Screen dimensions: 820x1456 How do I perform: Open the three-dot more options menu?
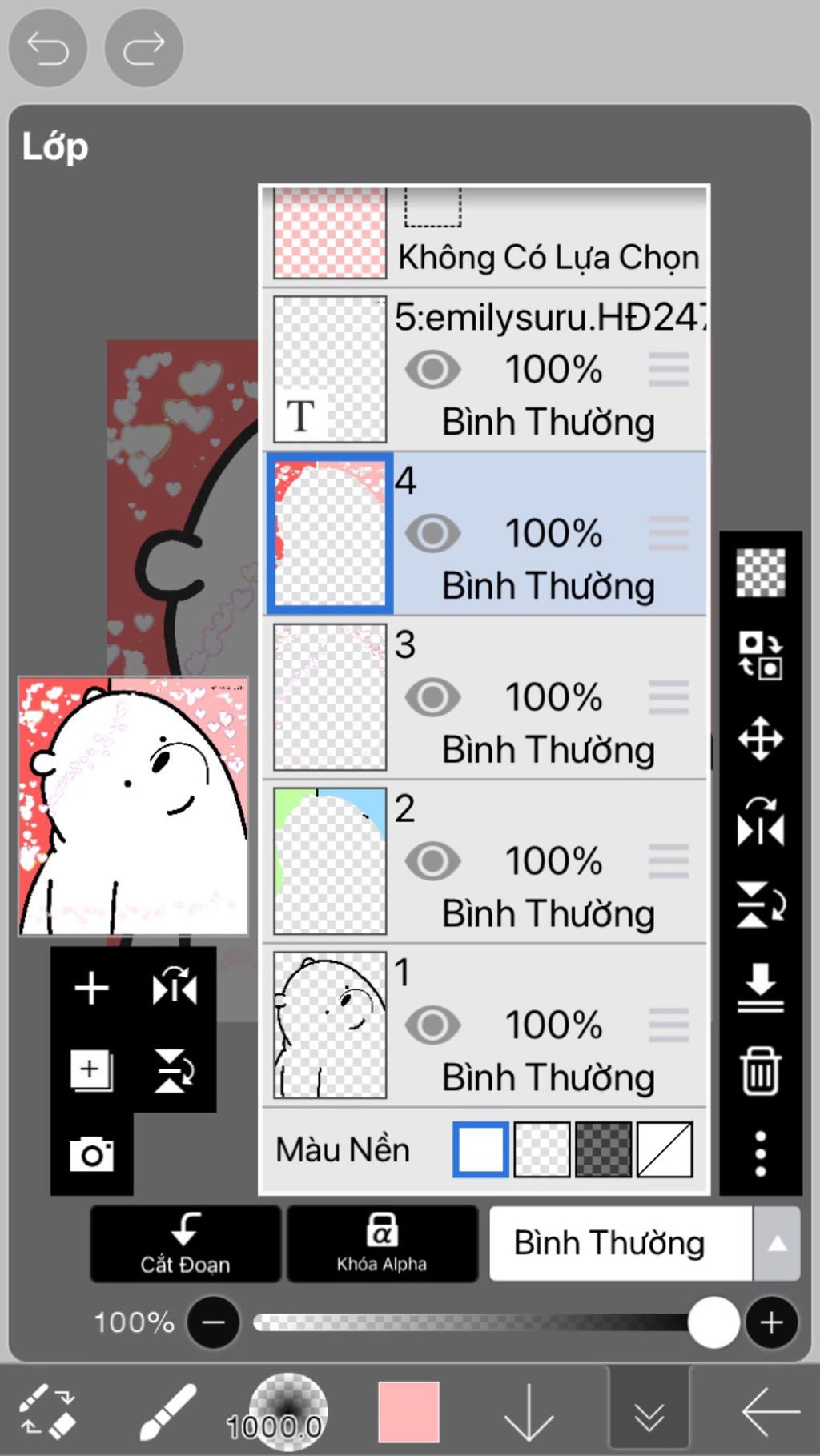coord(760,1153)
